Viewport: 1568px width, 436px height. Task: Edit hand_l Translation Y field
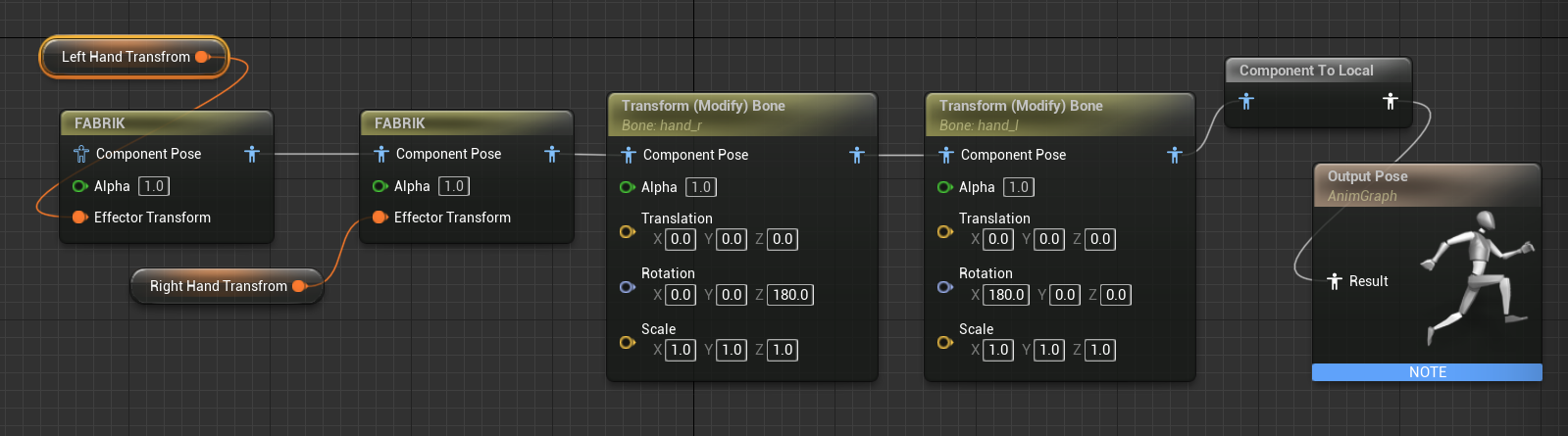(x=1049, y=239)
